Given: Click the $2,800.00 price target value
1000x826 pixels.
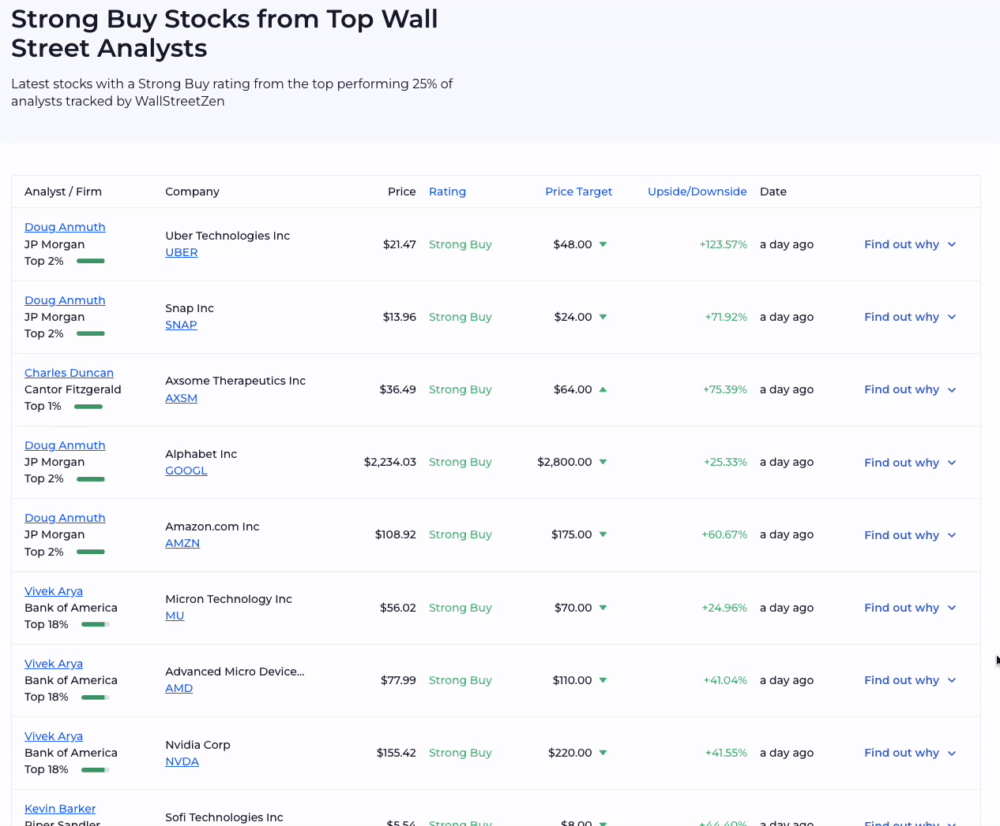Looking at the screenshot, I should click(564, 462).
